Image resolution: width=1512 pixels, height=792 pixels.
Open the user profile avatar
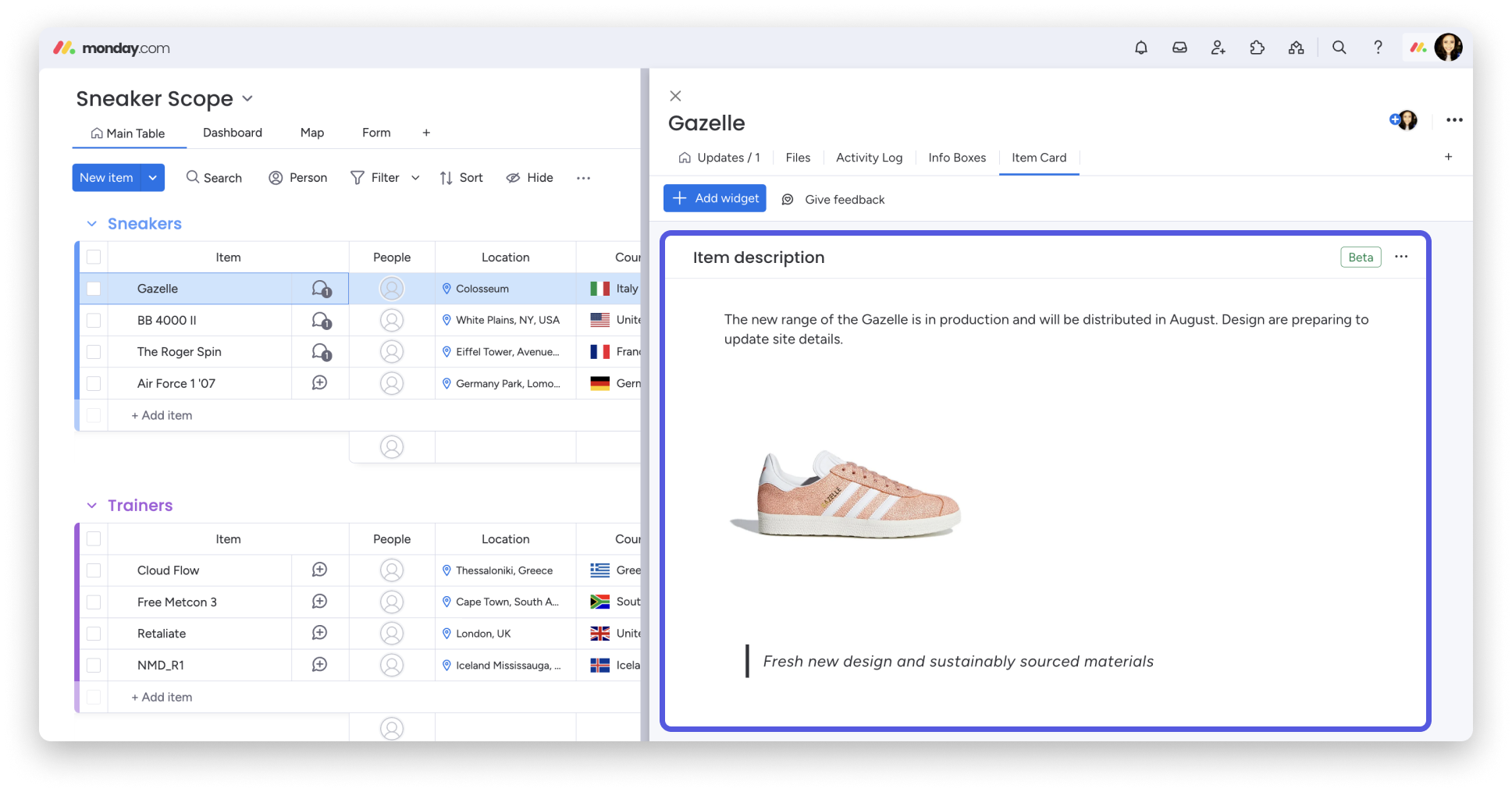click(x=1448, y=48)
